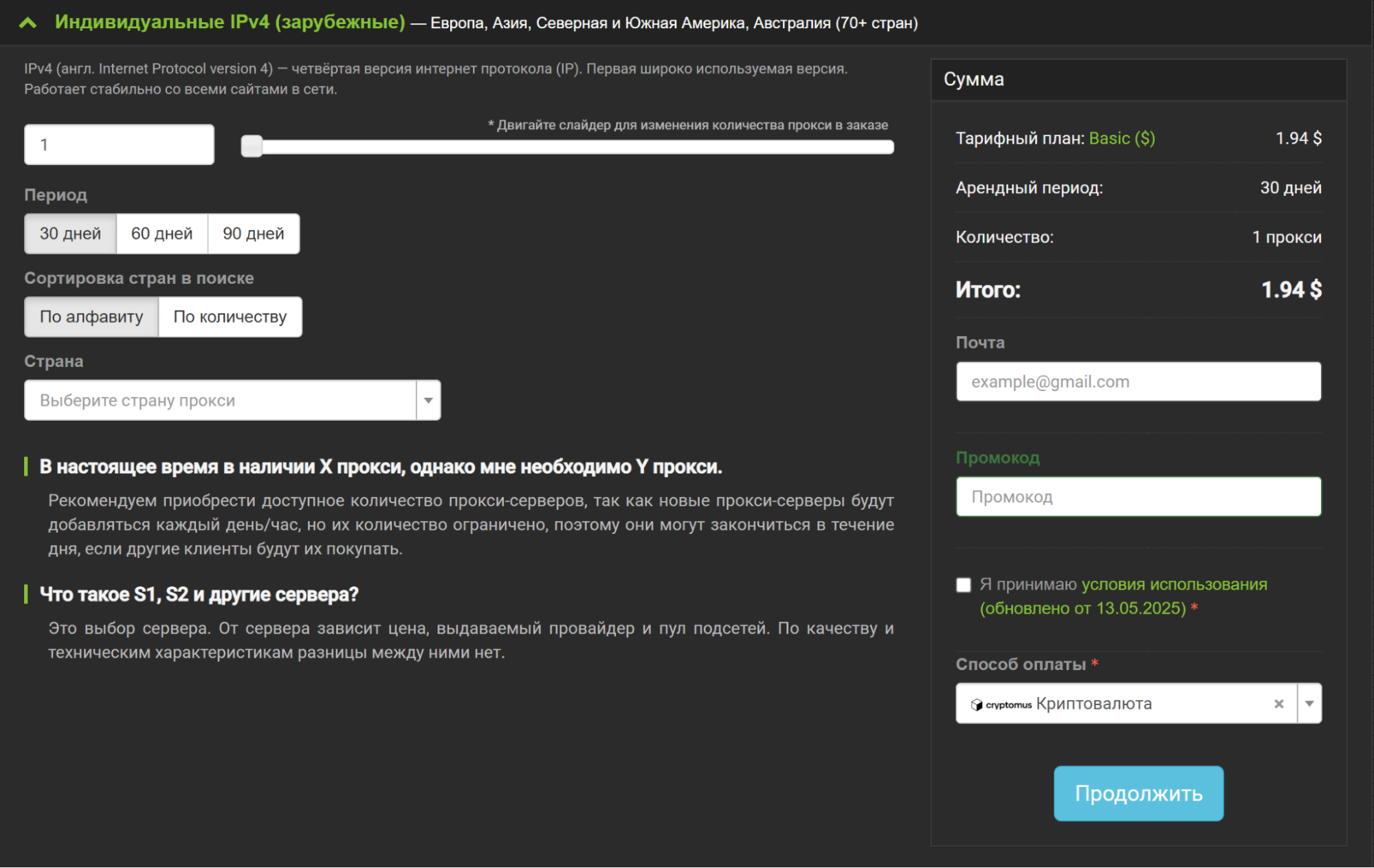Focus the proxy quantity number field

tap(119, 144)
